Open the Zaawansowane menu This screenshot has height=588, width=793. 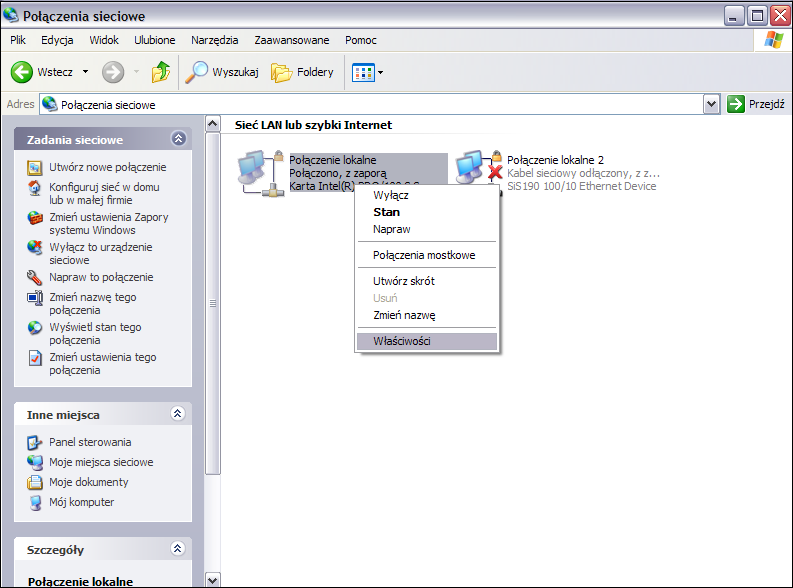pos(293,40)
